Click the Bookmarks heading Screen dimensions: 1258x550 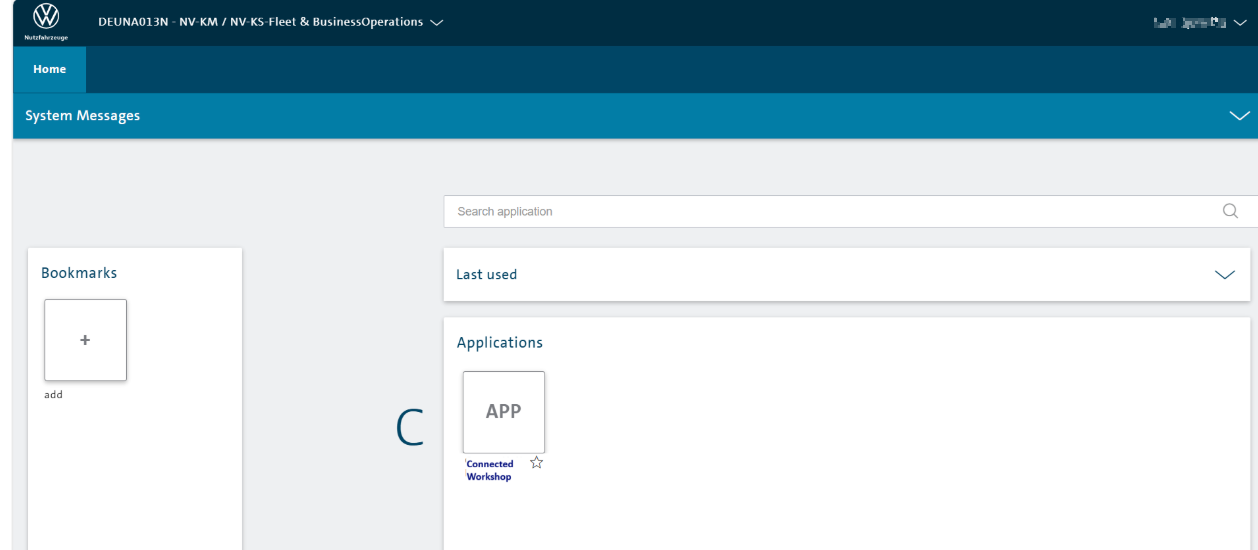point(79,272)
